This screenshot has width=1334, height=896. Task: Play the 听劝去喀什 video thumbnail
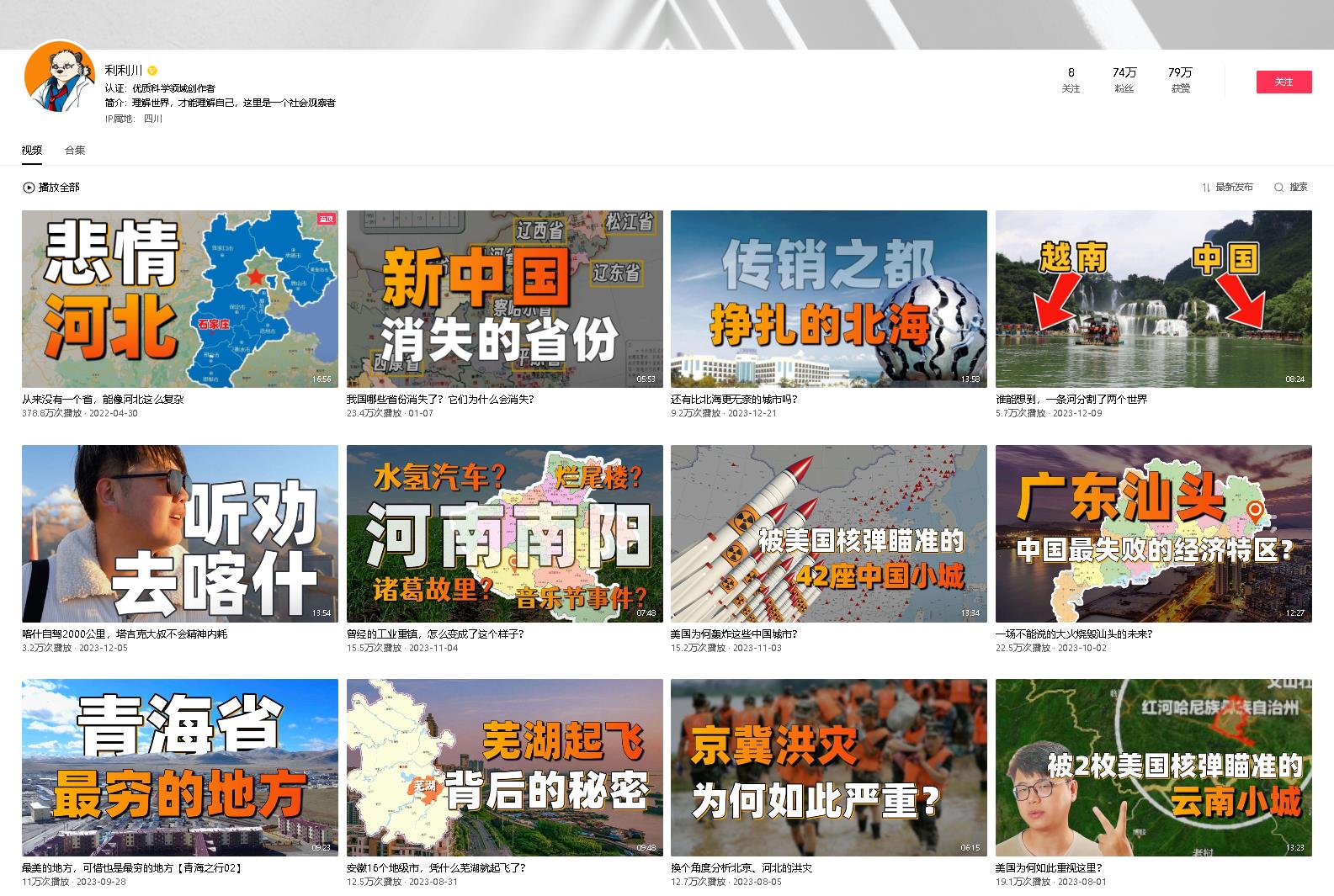tap(179, 533)
